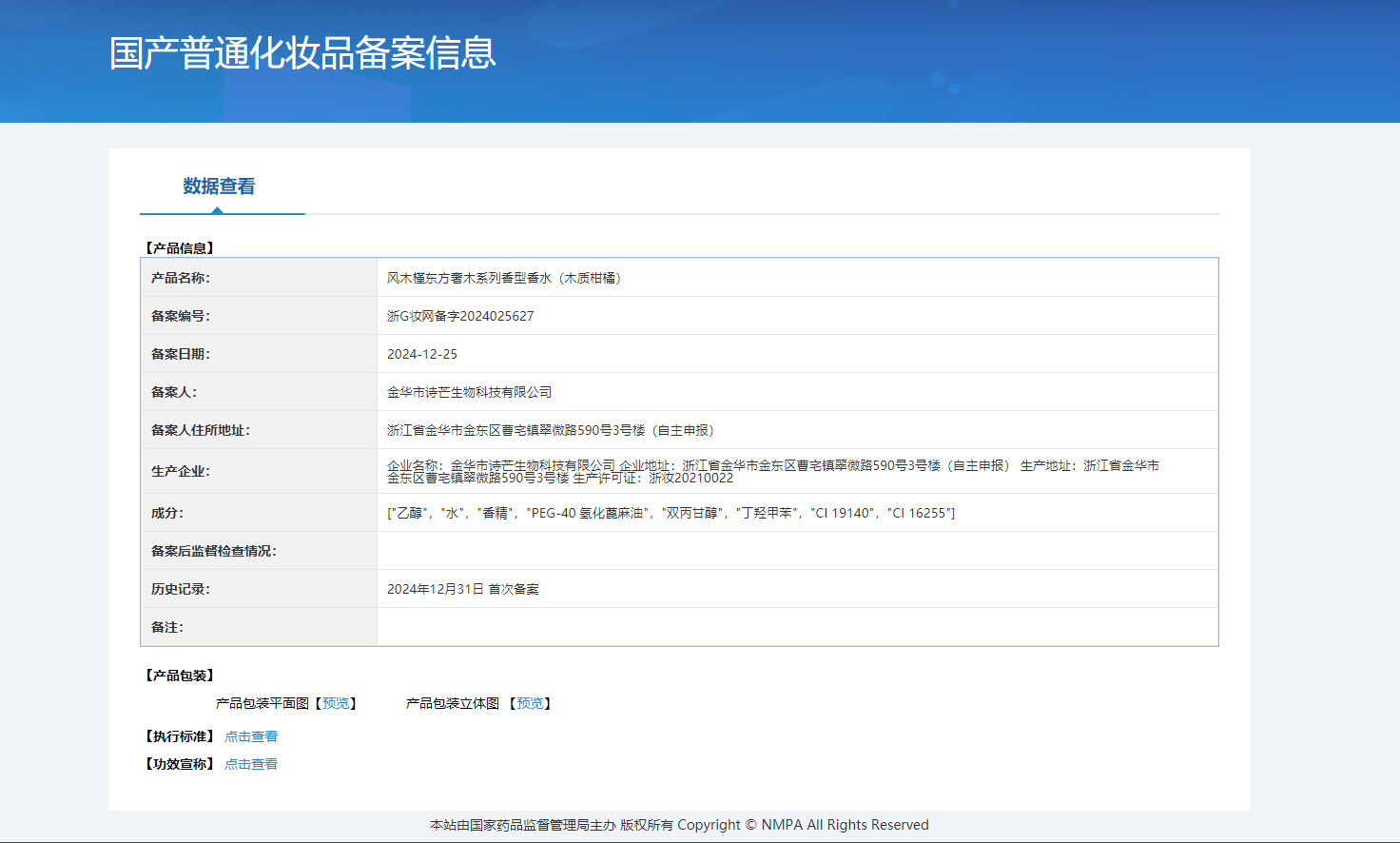Screen dimensions: 1400x843
Task: Preview the 产品包装平面图 image
Action: click(336, 703)
